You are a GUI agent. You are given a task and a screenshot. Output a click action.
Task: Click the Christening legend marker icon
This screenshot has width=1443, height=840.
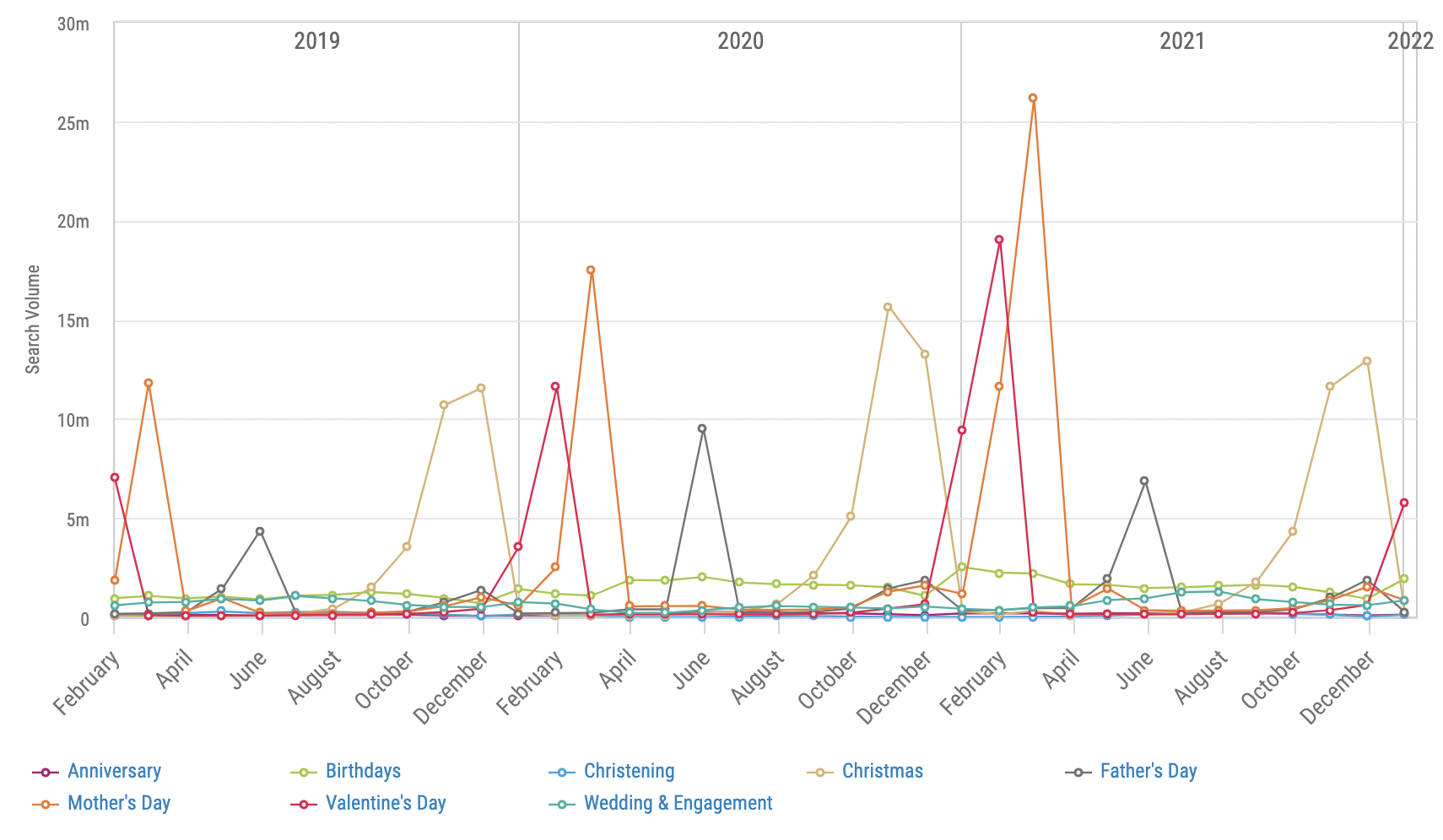click(561, 772)
